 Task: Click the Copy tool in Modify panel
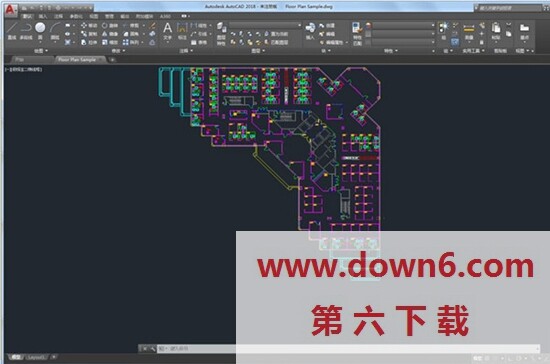pyautogui.click(x=89, y=34)
